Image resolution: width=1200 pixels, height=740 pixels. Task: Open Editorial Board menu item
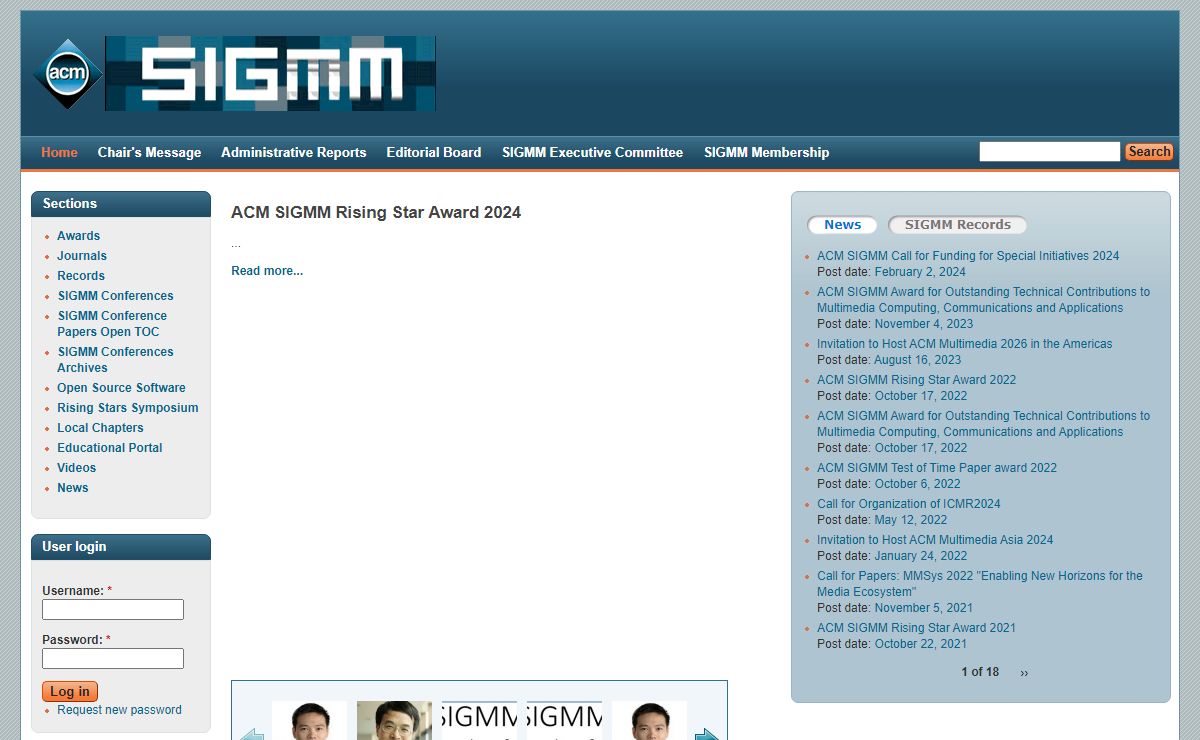[434, 152]
